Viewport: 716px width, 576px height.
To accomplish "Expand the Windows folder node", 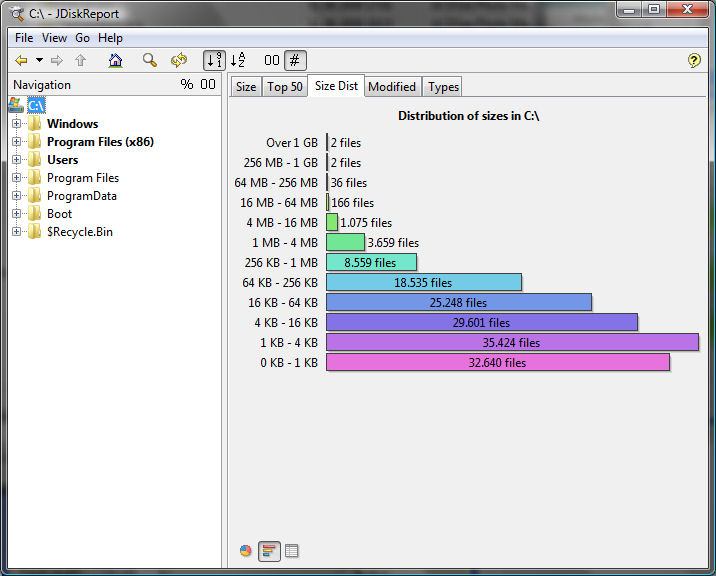I will [x=16, y=123].
